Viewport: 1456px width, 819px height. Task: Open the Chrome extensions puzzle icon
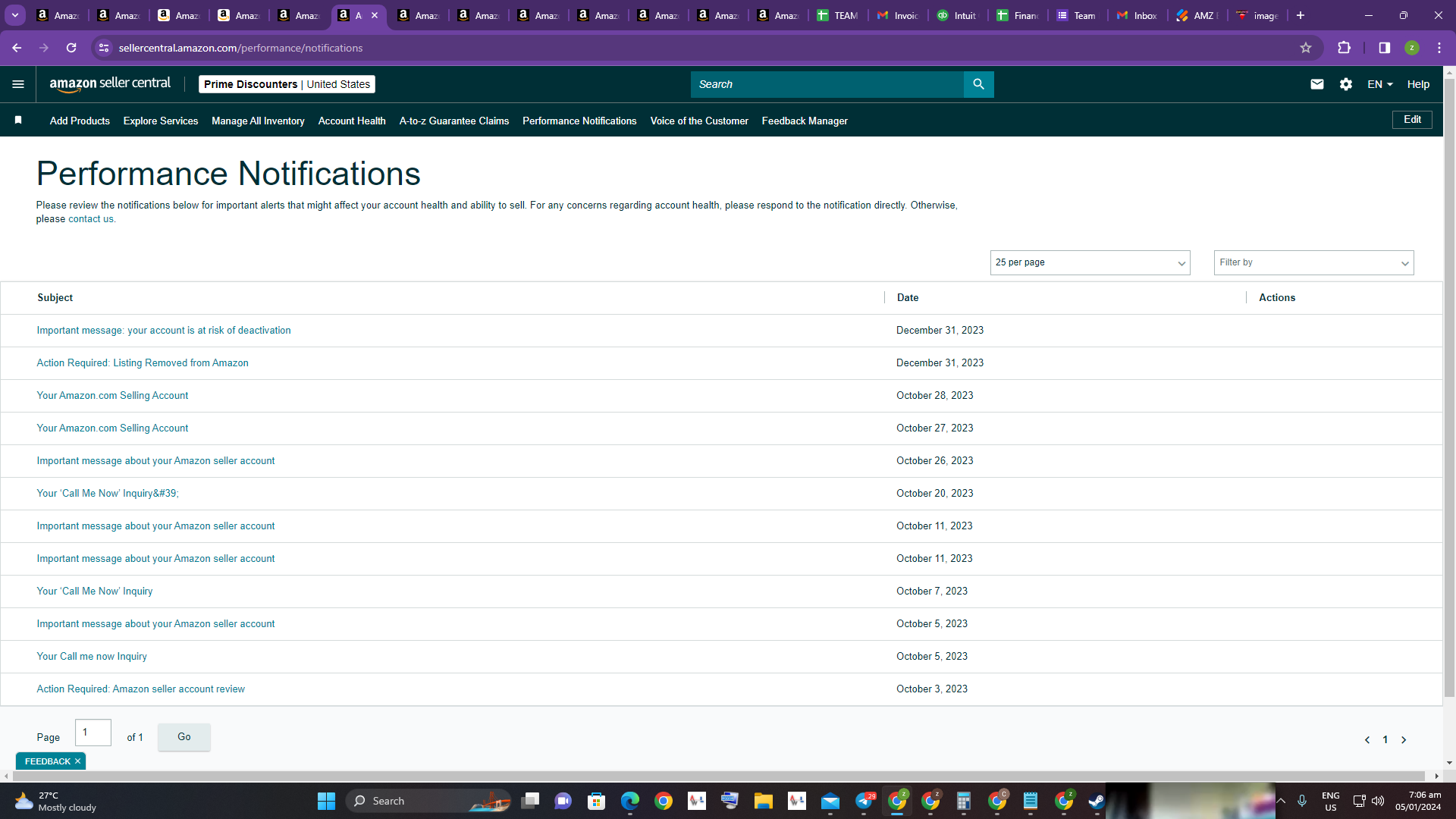(1344, 48)
